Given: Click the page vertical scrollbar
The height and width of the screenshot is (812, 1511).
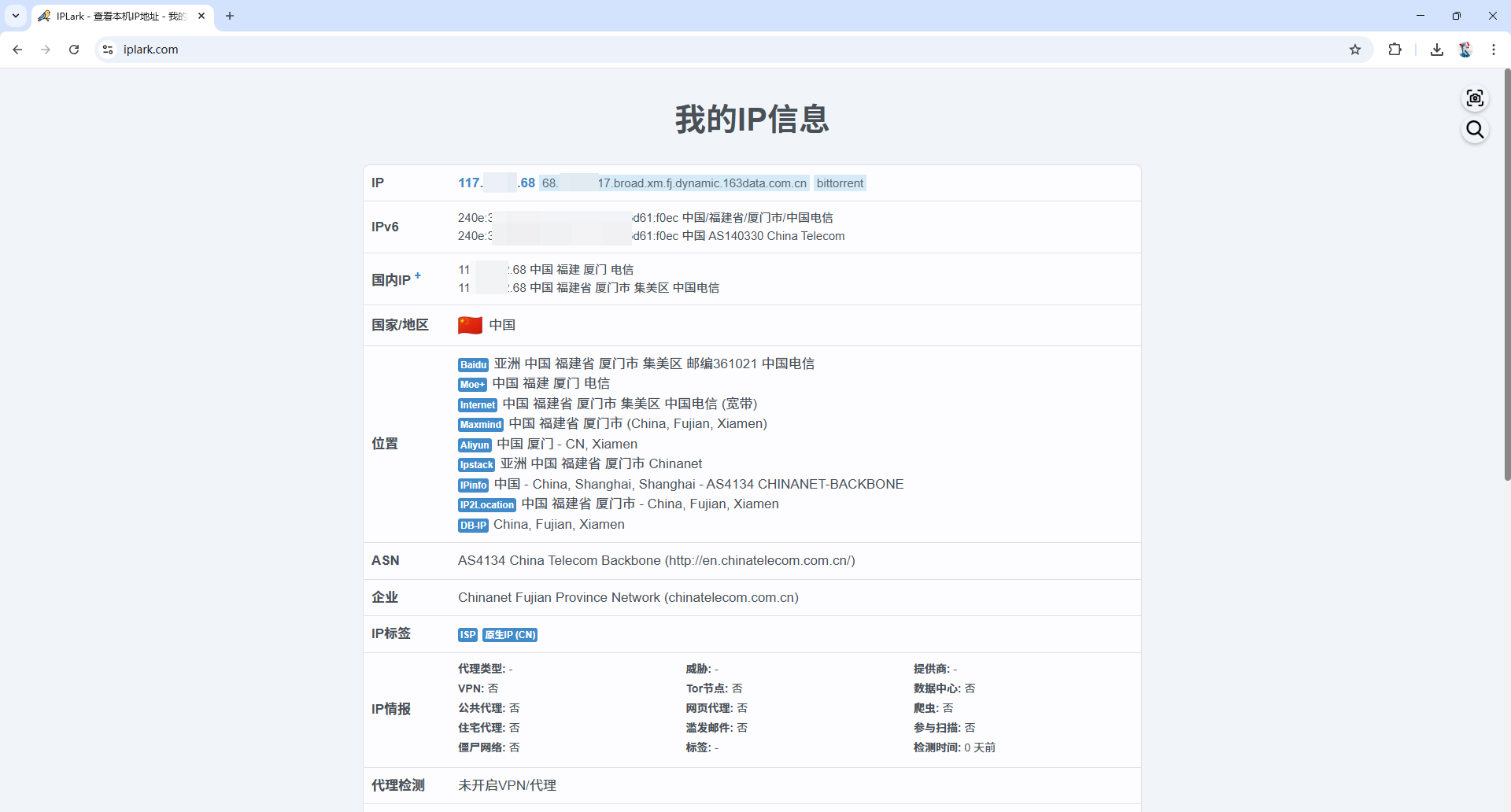Looking at the screenshot, I should tap(1506, 275).
